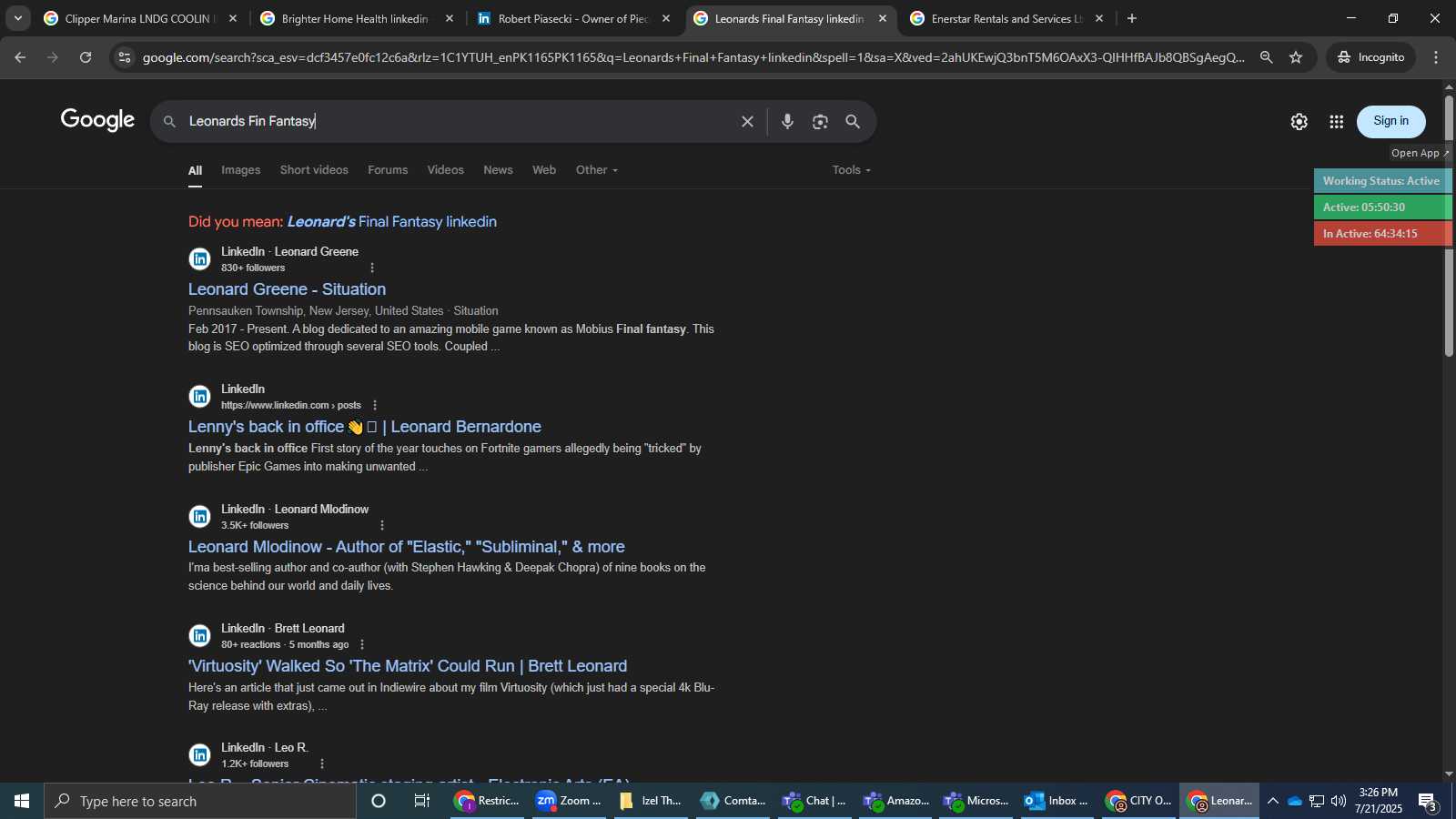Viewport: 1456px width, 819px height.
Task: Open the tab search dropdown arrow
Action: coord(17,18)
